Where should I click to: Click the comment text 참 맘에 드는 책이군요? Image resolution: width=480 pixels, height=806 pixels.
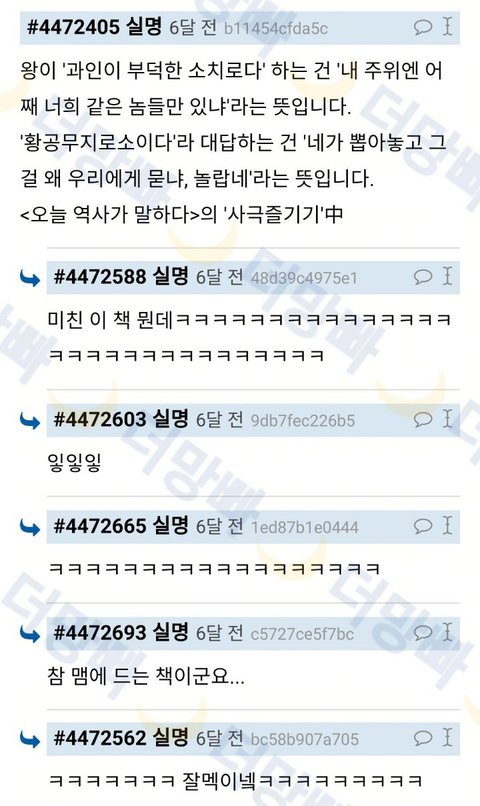pyautogui.click(x=146, y=676)
